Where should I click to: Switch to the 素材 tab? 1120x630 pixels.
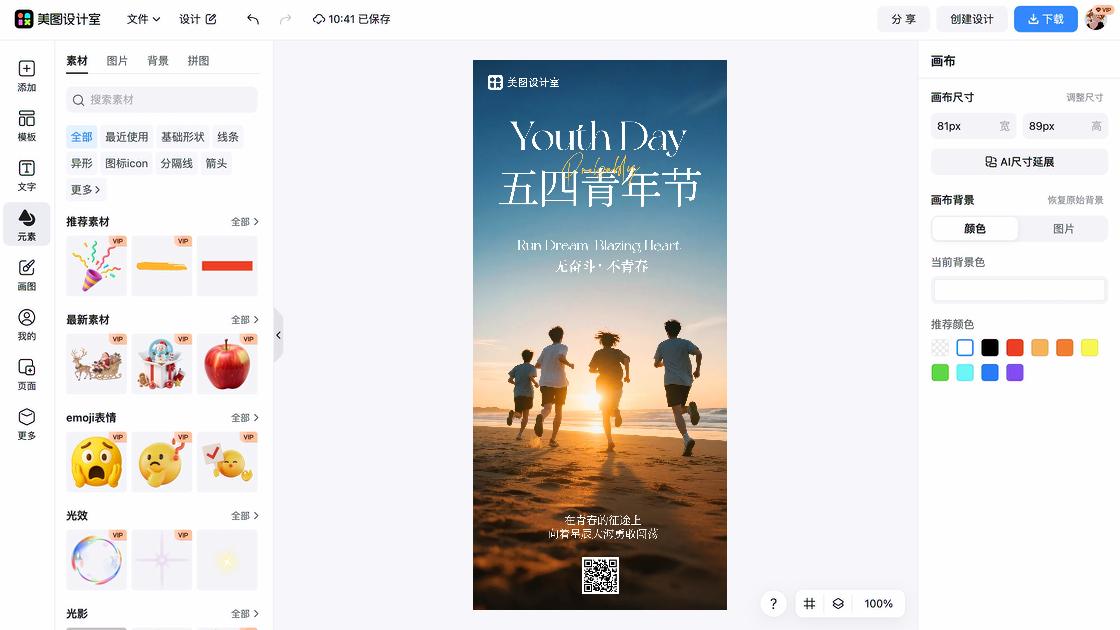coord(76,61)
